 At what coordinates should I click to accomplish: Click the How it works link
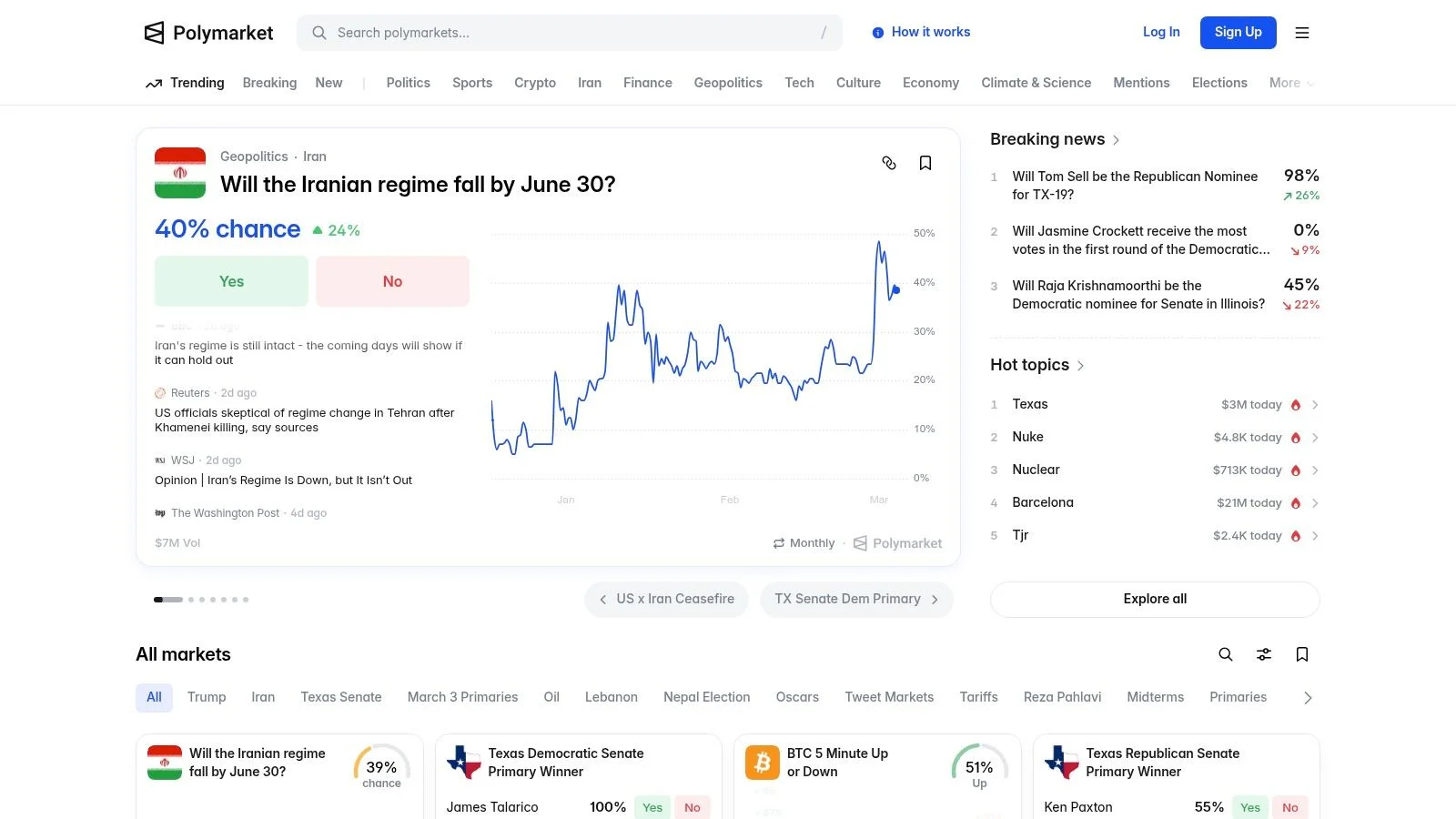[931, 32]
